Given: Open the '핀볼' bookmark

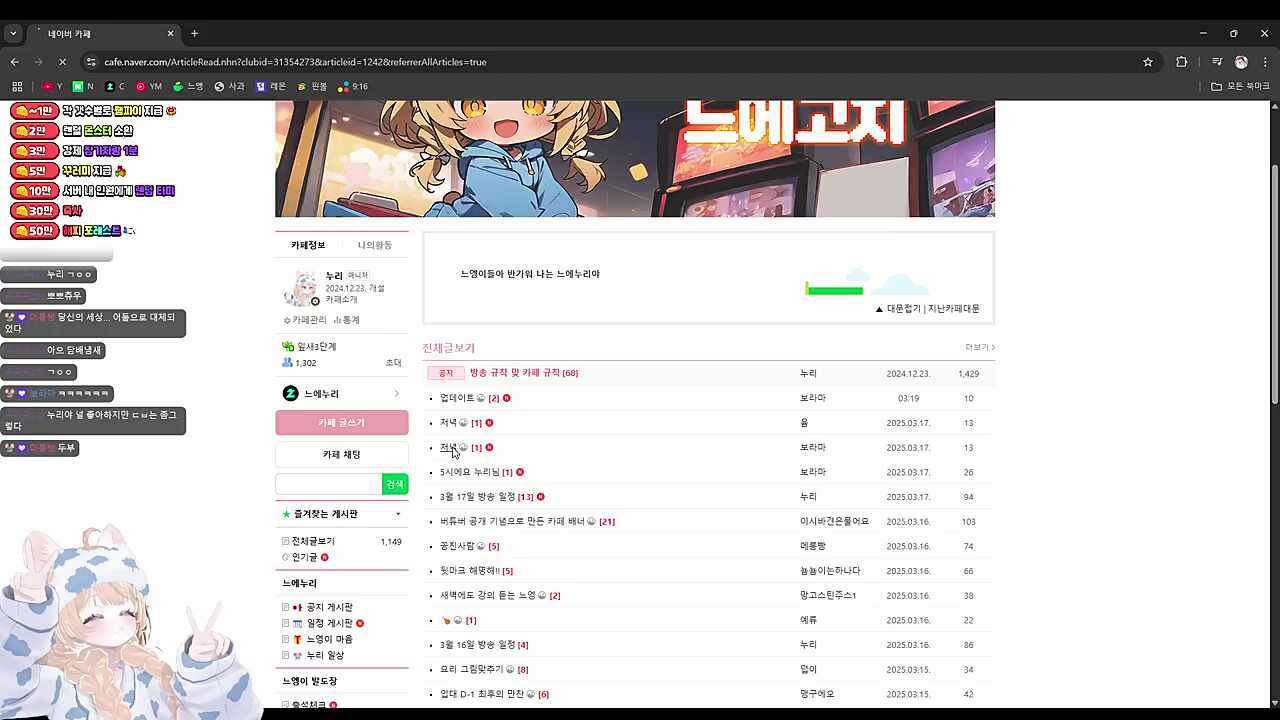Looking at the screenshot, I should (312, 87).
